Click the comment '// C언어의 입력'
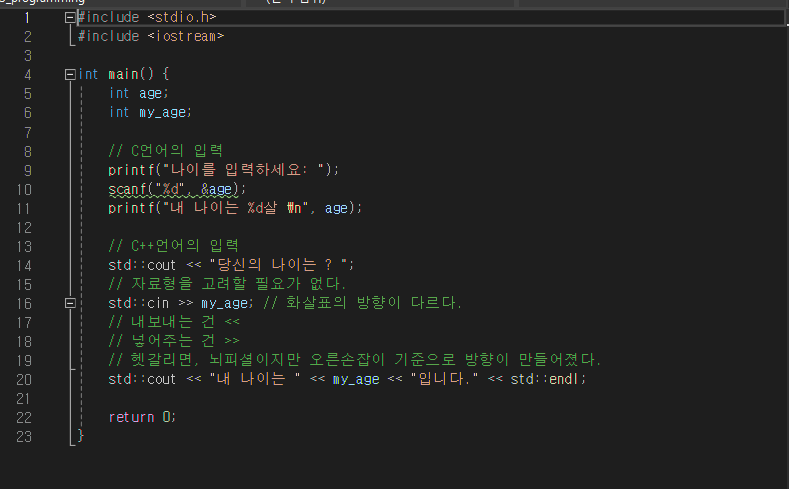This screenshot has width=789, height=489. [x=166, y=150]
